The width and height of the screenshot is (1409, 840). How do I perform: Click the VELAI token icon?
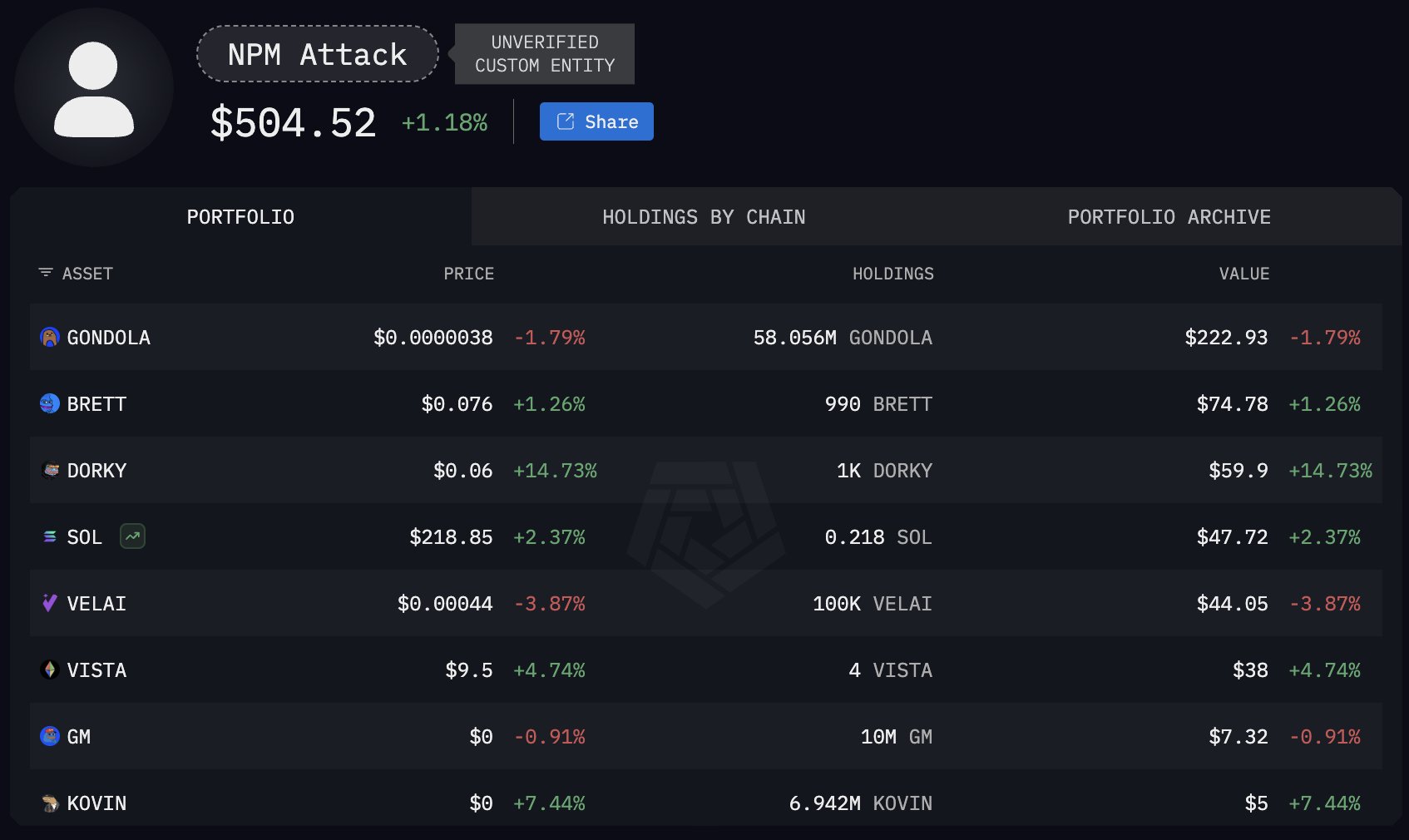pos(50,603)
